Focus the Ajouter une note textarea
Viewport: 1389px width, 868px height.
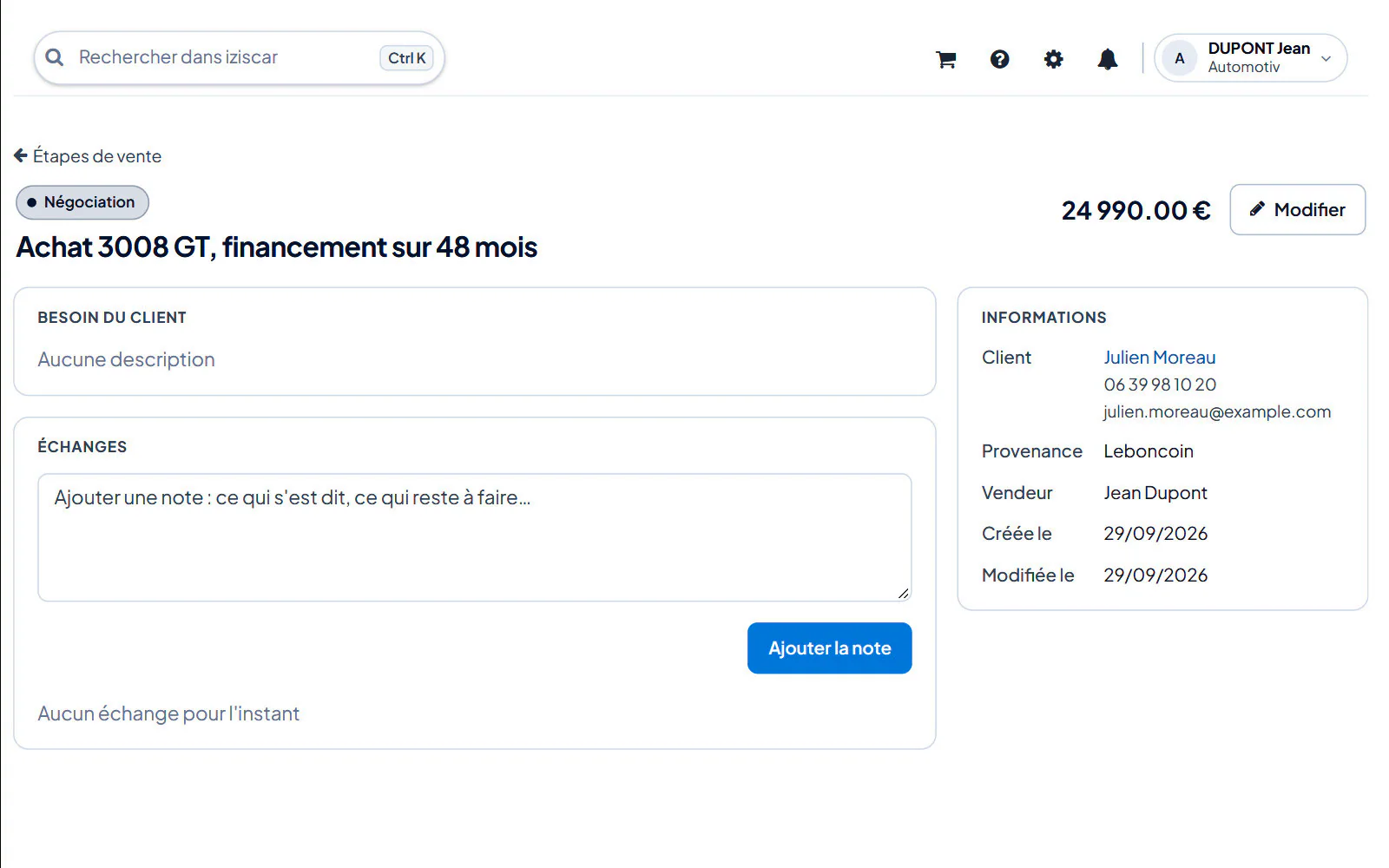coord(475,537)
